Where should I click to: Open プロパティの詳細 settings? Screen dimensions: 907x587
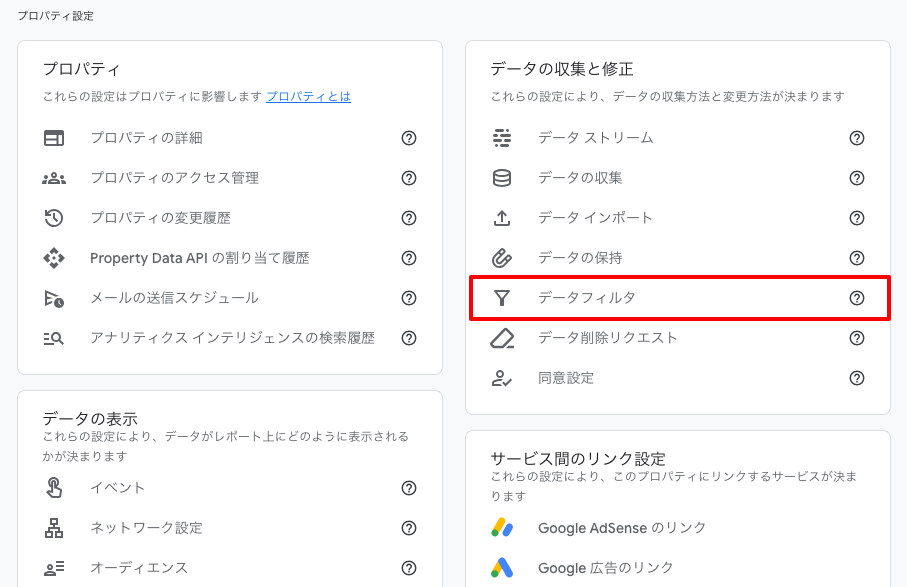click(146, 138)
